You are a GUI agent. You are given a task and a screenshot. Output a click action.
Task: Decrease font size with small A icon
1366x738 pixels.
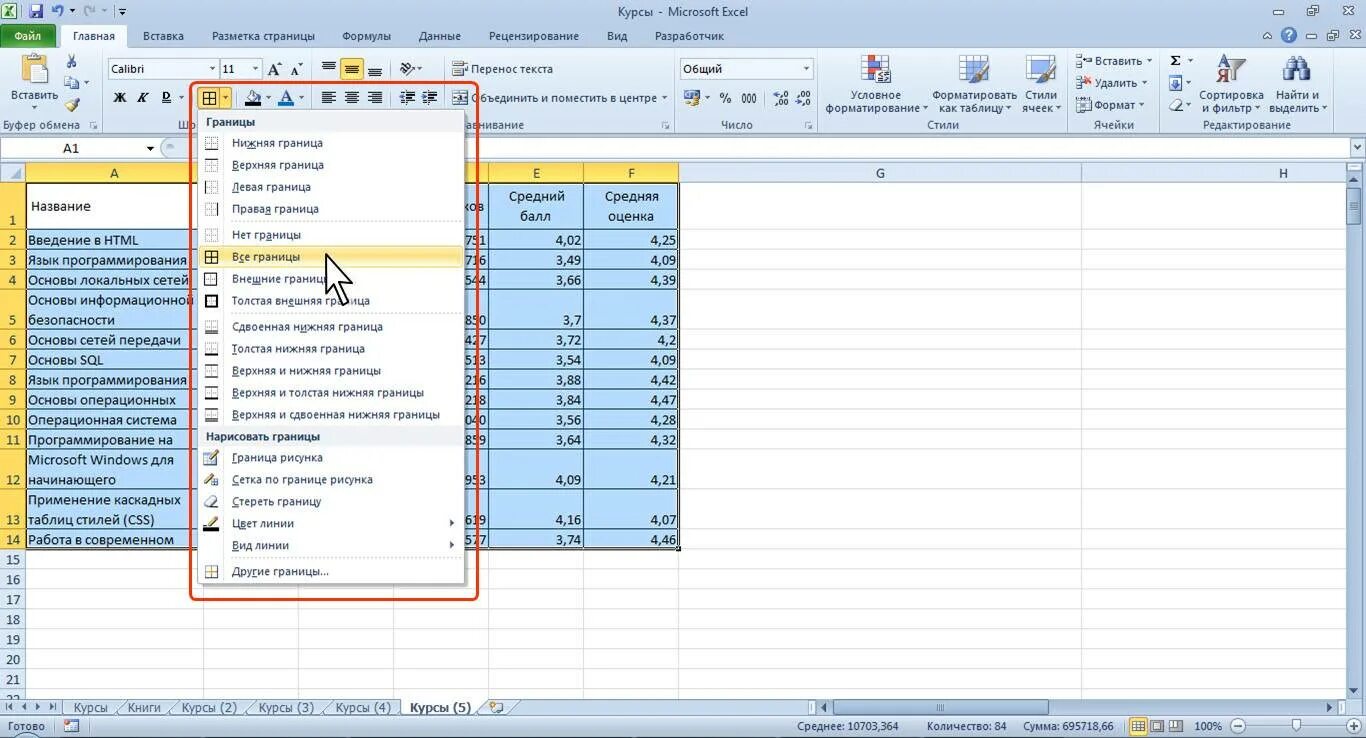[298, 69]
